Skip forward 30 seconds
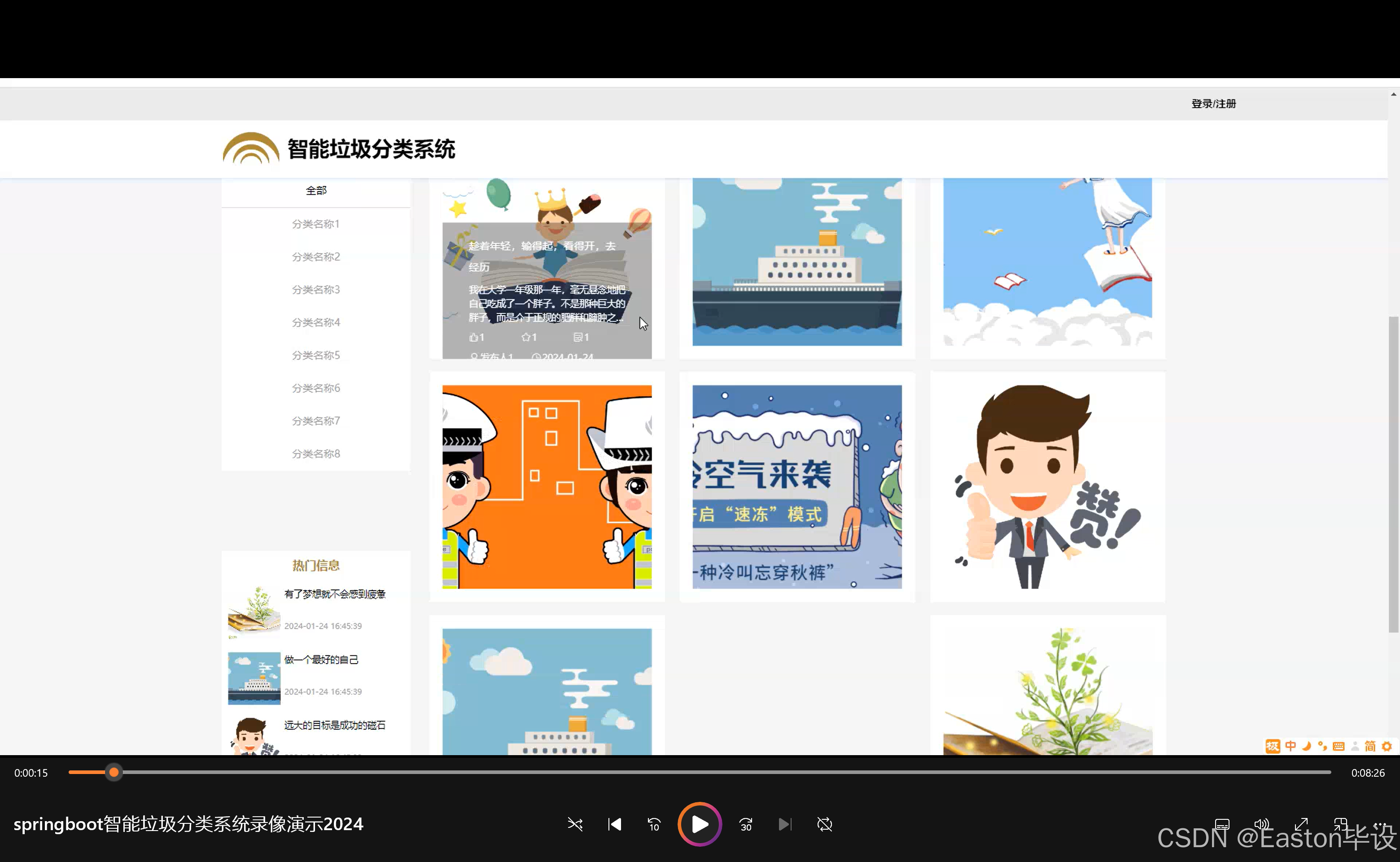Screen dimensions: 1400x862 coord(745,824)
